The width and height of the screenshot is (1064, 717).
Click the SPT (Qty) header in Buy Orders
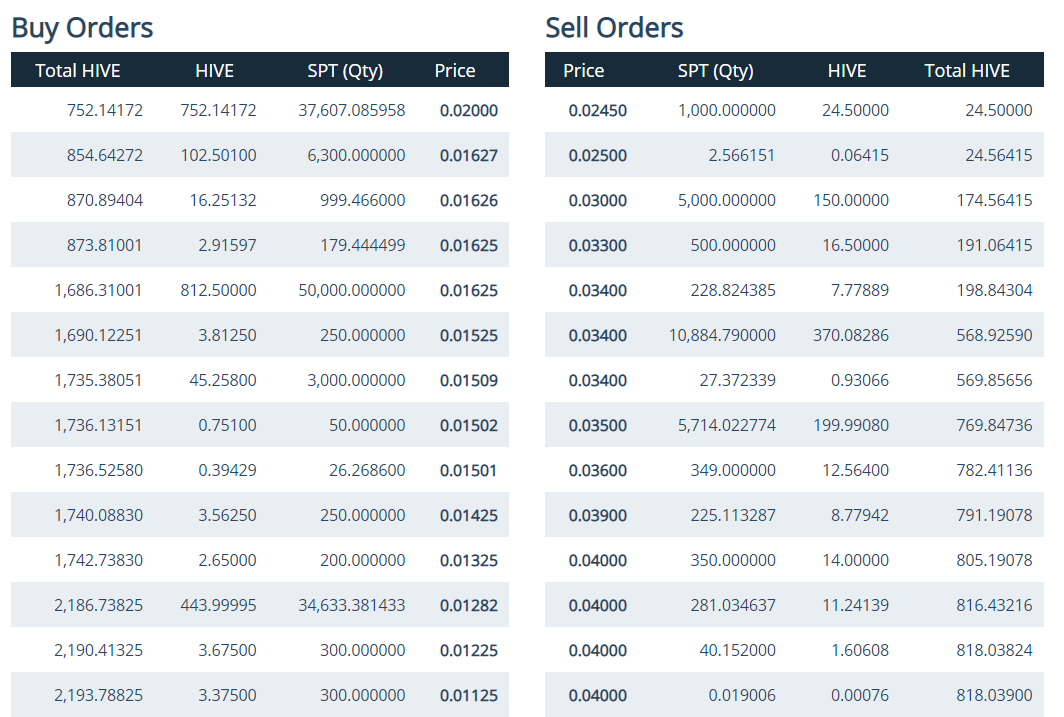coord(345,71)
